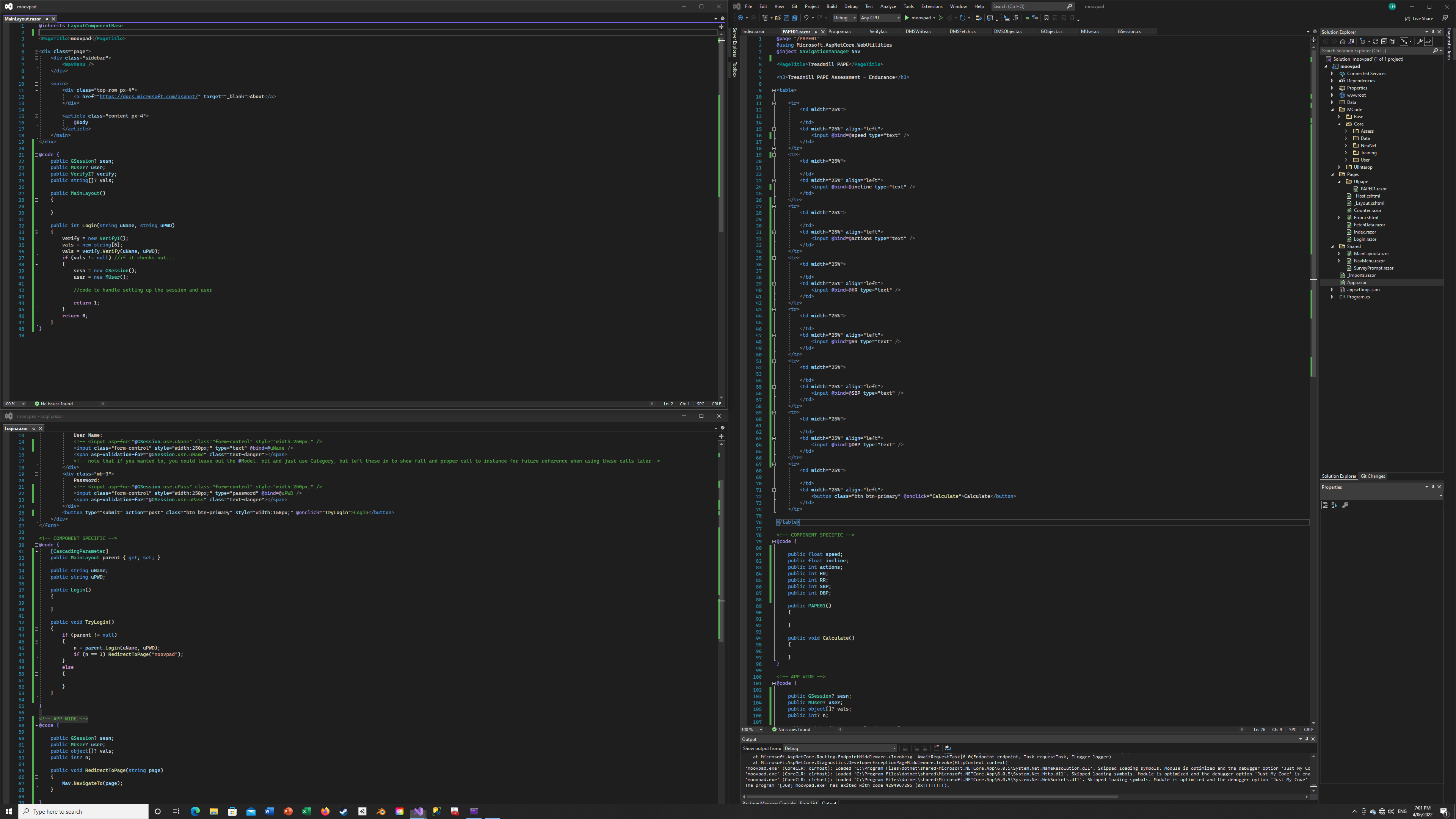Toggle Show All Files in Solution Explorer
Image resolution: width=1456 pixels, height=819 pixels.
pos(1392,41)
